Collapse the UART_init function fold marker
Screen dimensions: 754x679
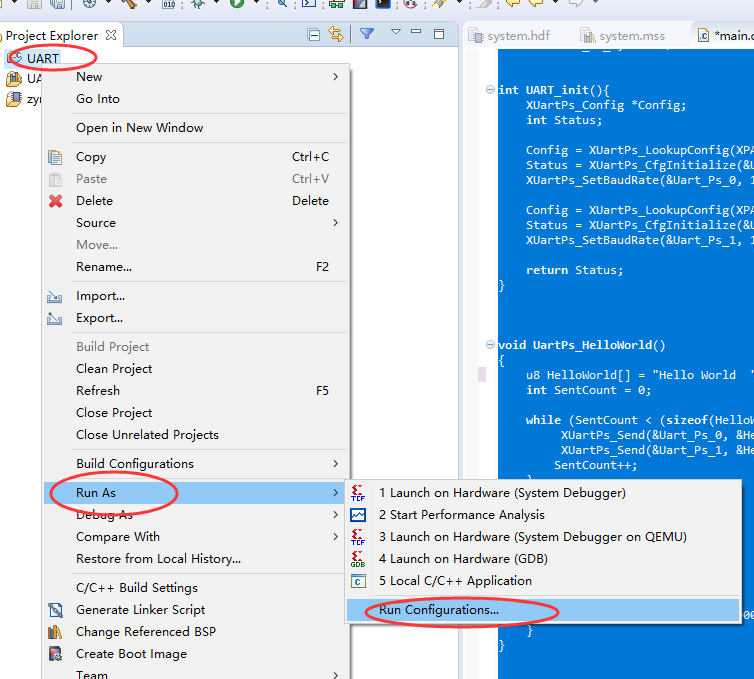(x=490, y=89)
